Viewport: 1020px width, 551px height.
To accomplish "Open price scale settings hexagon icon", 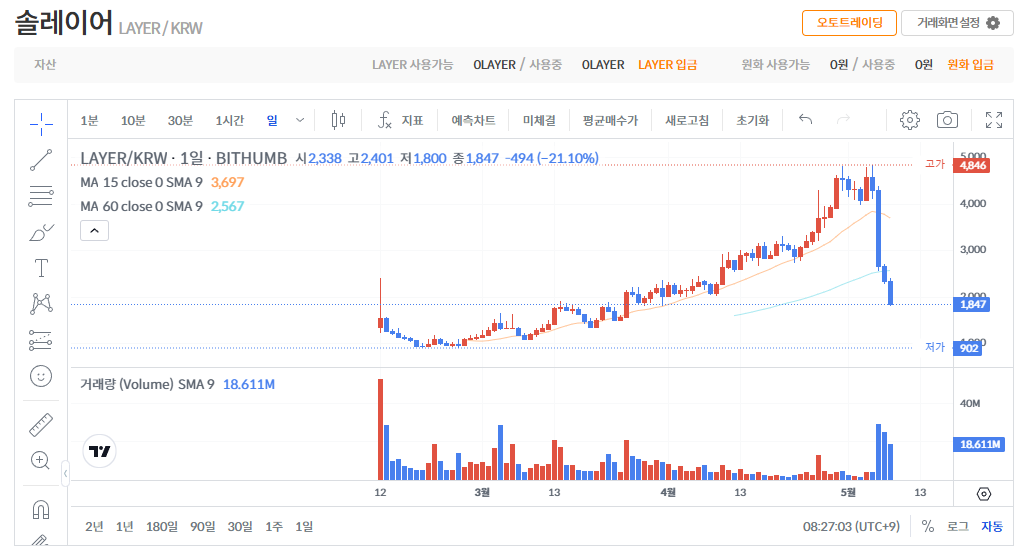I will (984, 494).
